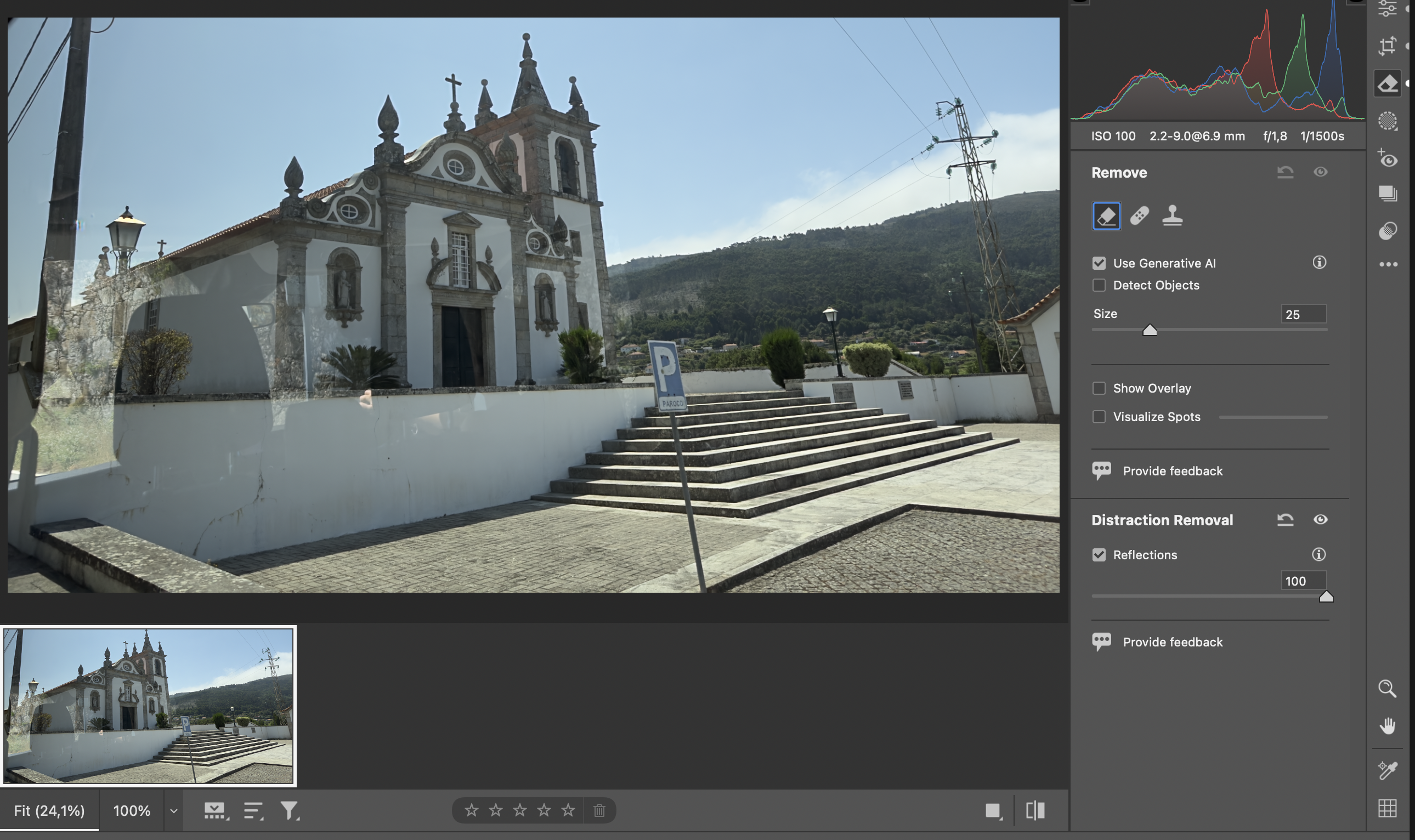
Task: Open the filmstrip filter options
Action: (x=289, y=810)
